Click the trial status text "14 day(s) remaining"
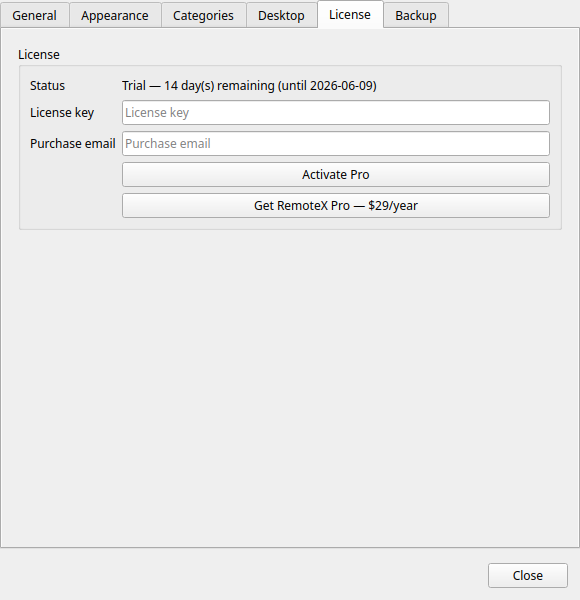 click(219, 85)
